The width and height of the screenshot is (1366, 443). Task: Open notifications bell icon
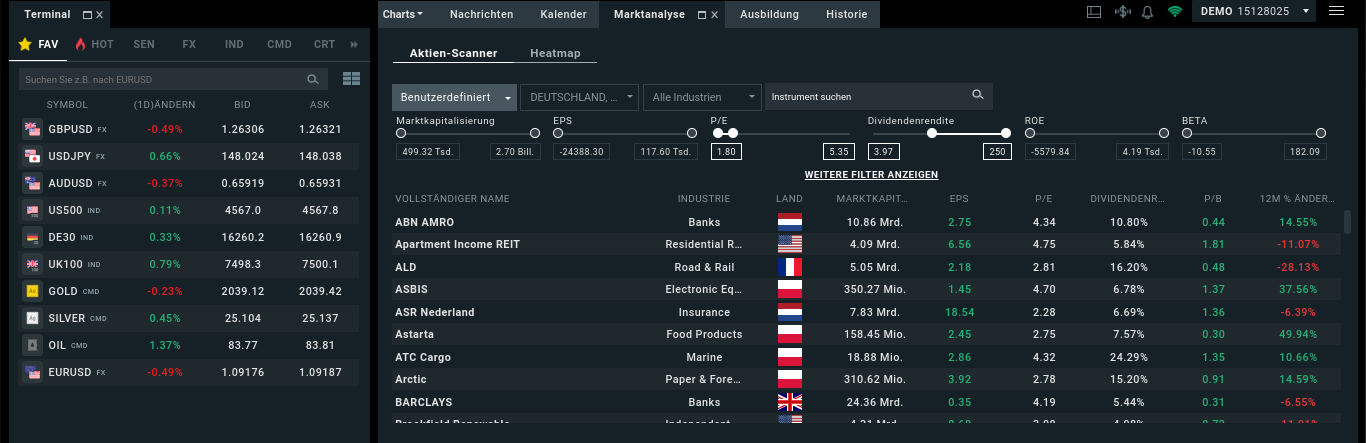coord(1147,12)
